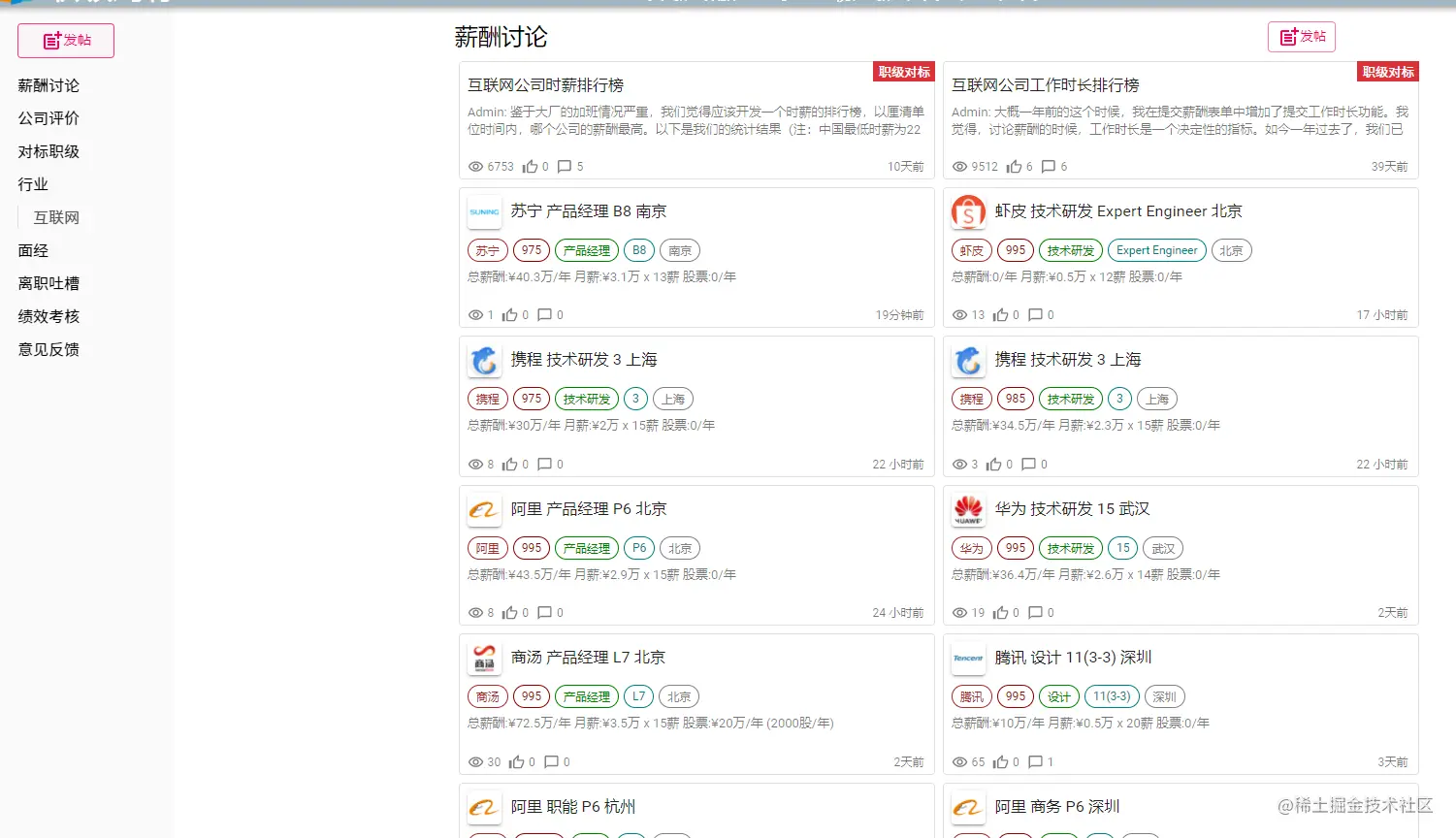
Task: Open comments on the 携程 post tagged 985
Action: [1029, 465]
